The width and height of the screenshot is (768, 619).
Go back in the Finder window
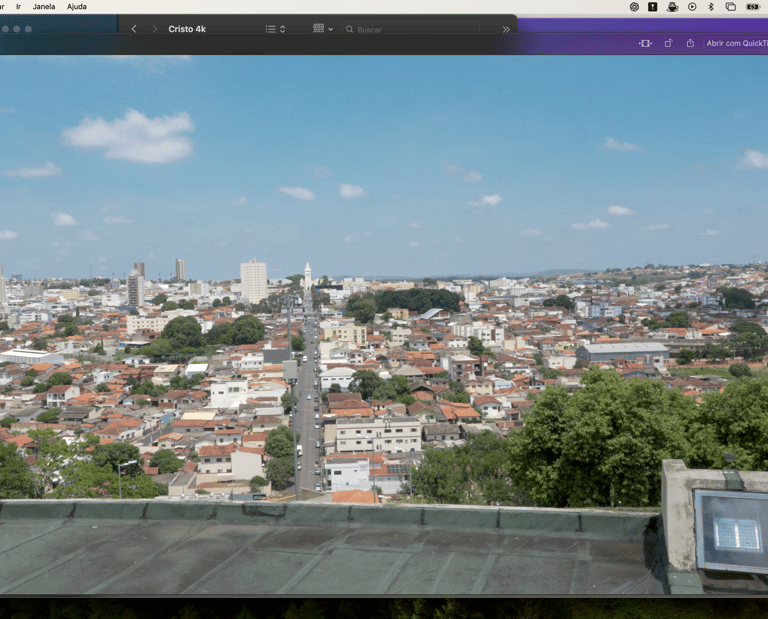click(134, 29)
